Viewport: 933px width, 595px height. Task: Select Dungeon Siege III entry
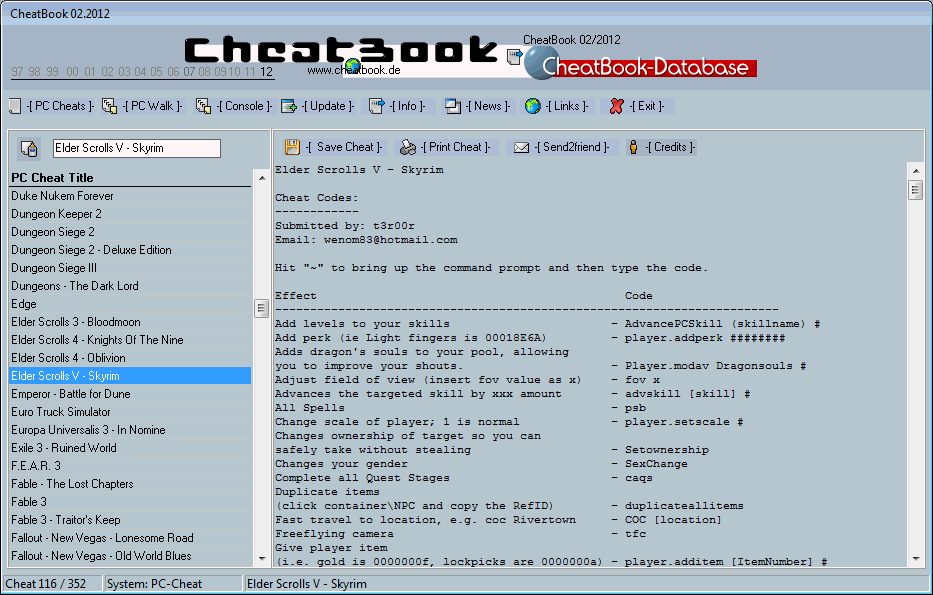click(x=130, y=268)
